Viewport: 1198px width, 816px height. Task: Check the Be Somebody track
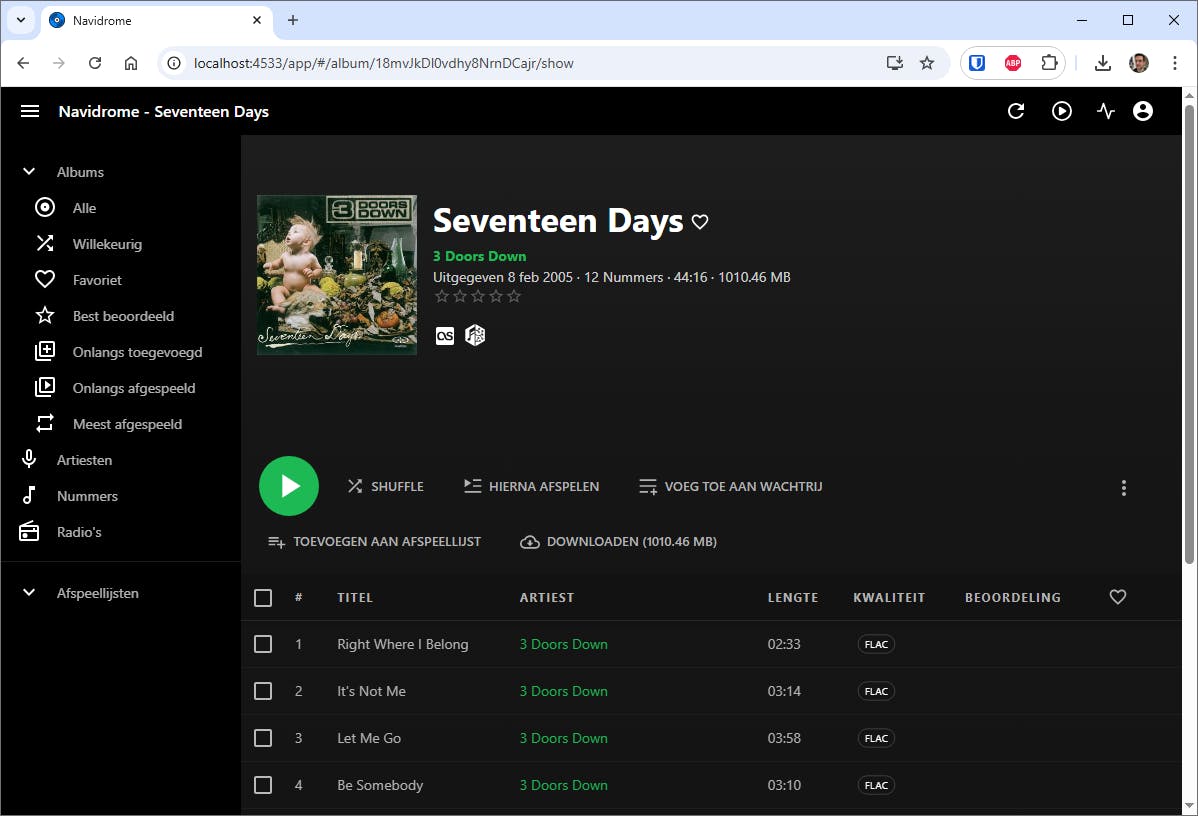tap(263, 785)
